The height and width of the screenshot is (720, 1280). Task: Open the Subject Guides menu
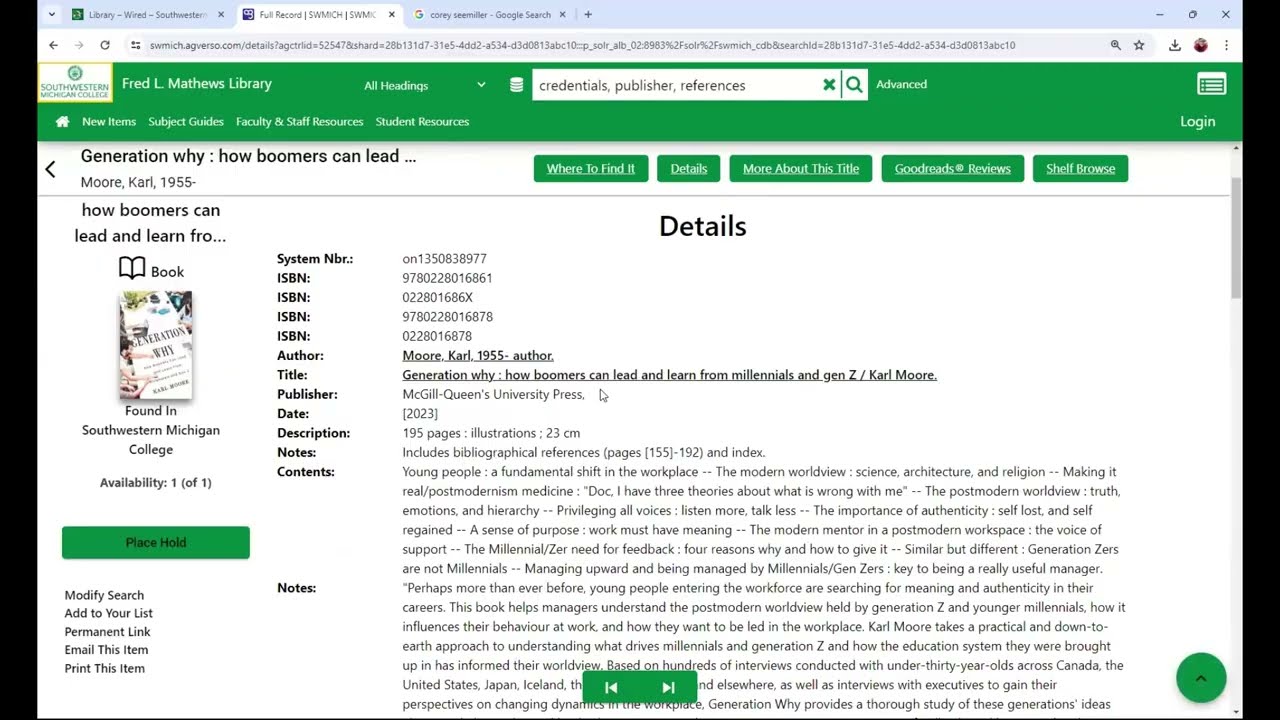[x=186, y=122]
